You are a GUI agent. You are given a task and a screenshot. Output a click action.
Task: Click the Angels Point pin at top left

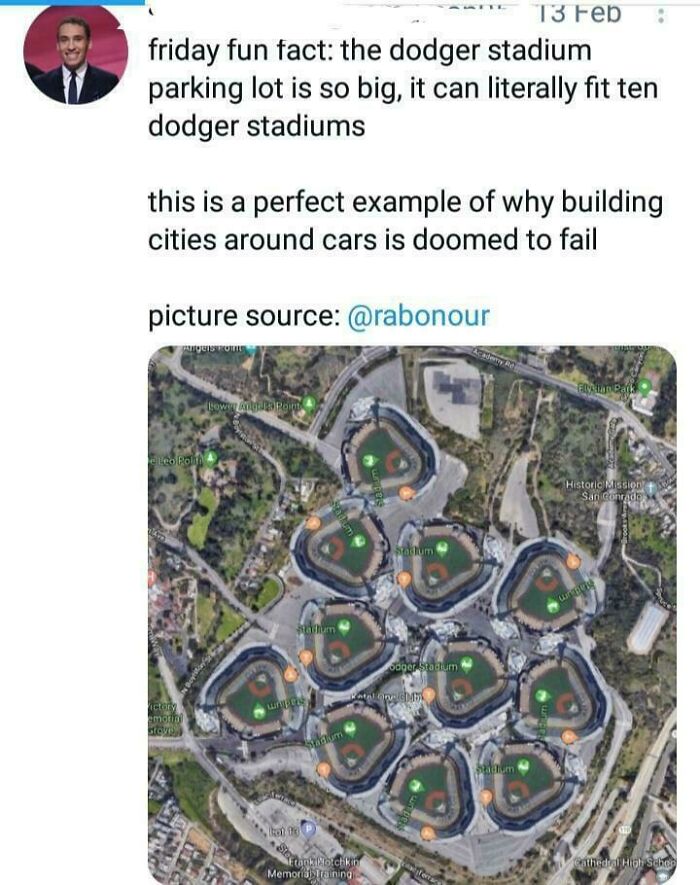[x=248, y=346]
